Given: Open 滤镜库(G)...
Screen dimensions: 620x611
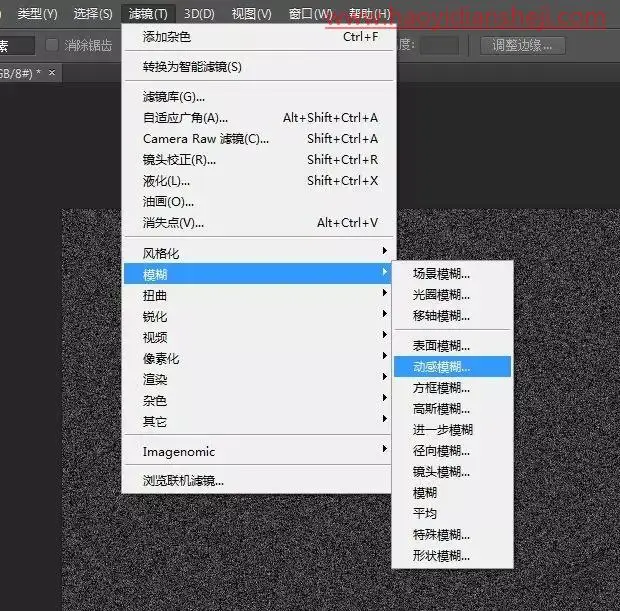Looking at the screenshot, I should pos(260,97).
